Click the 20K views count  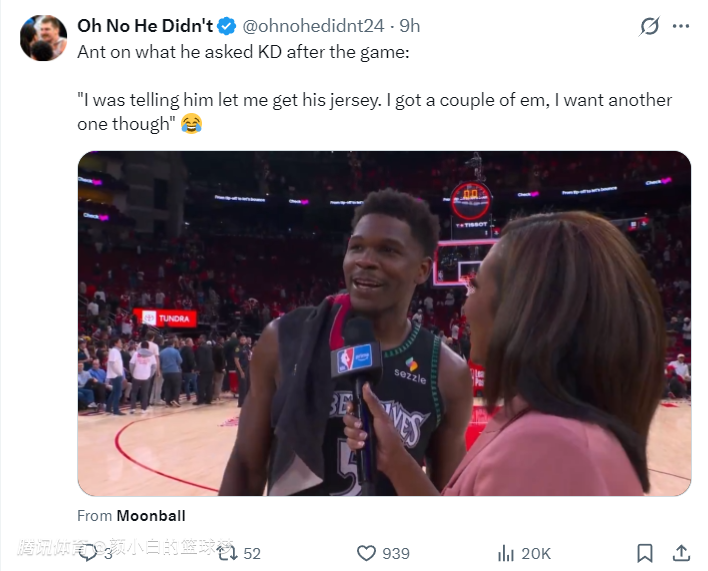[x=536, y=553]
